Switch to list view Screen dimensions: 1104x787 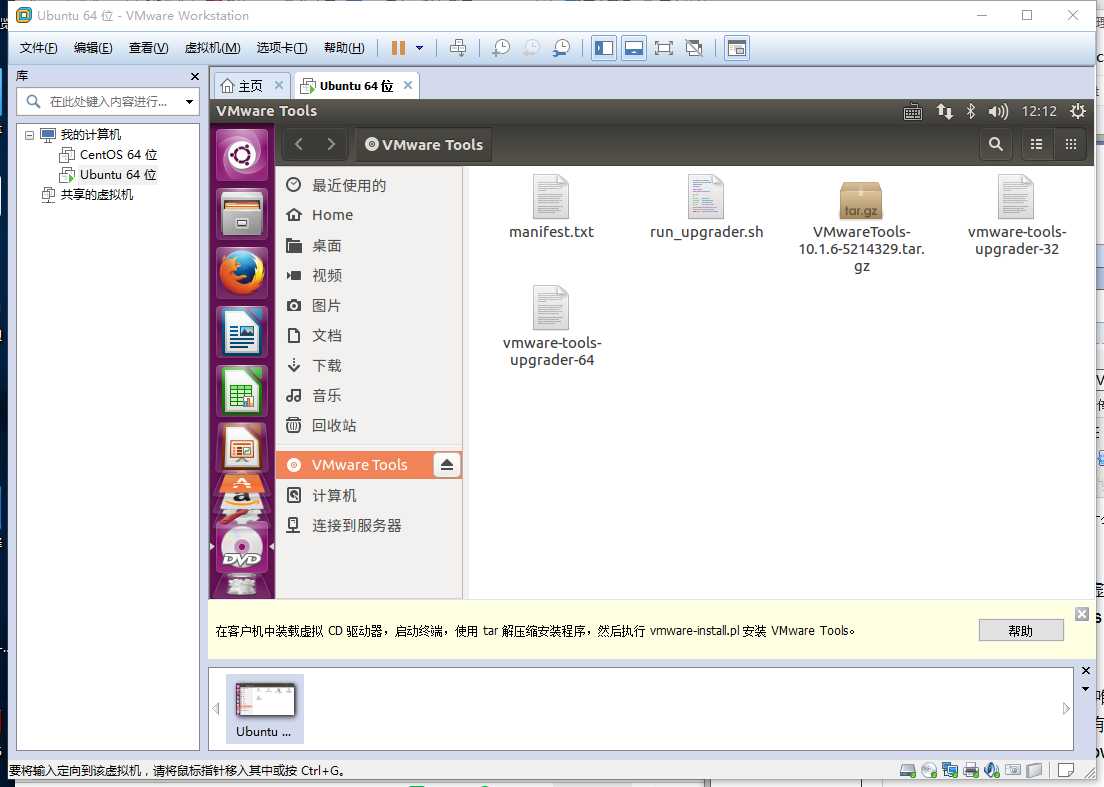(x=1036, y=144)
